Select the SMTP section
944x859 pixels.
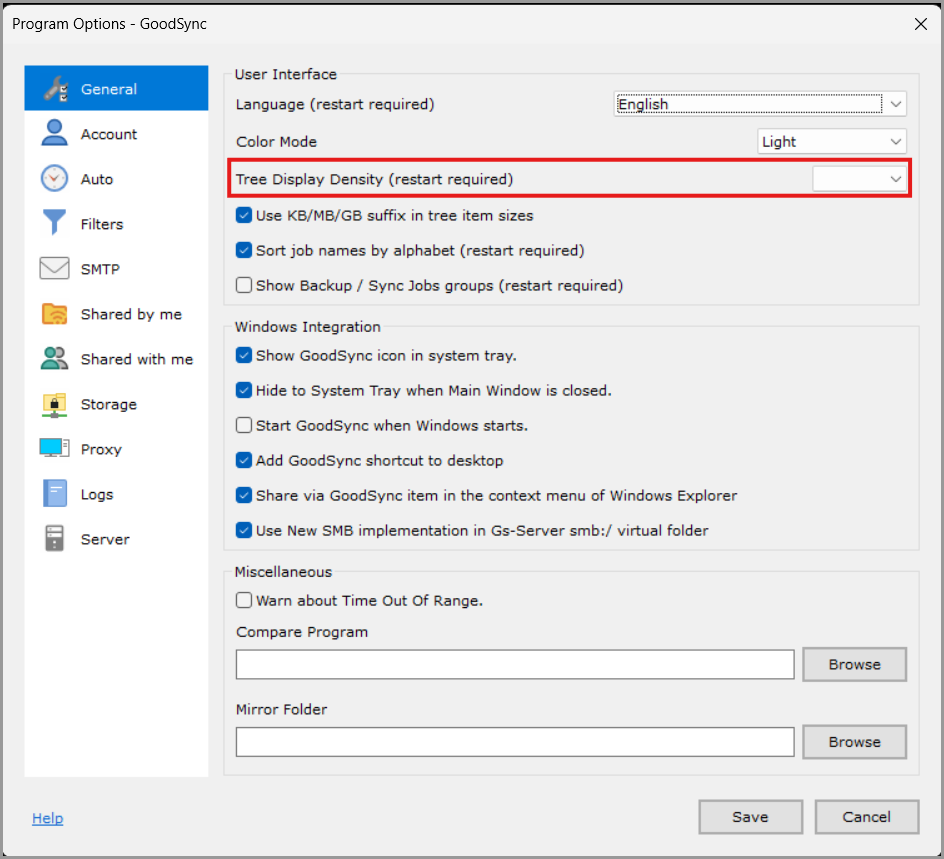(x=116, y=268)
